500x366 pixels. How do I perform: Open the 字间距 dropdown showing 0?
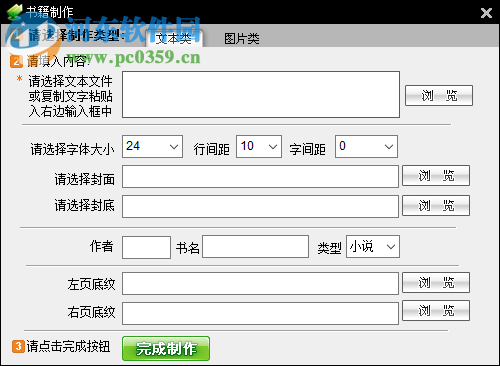click(366, 146)
